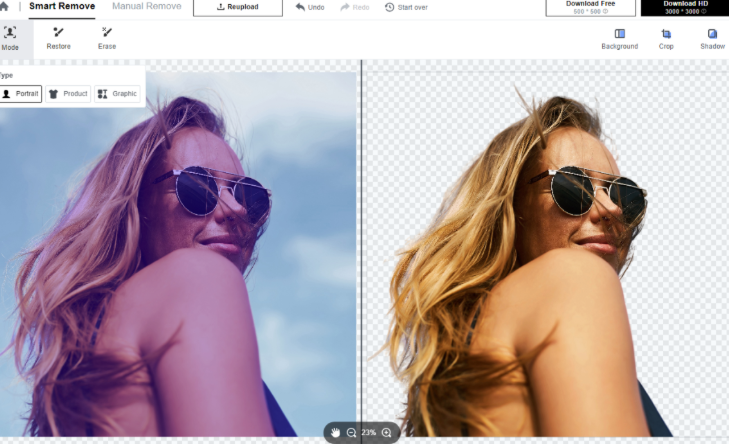The image size is (729, 445).
Task: Choose the Graphic type option
Action: coord(117,94)
